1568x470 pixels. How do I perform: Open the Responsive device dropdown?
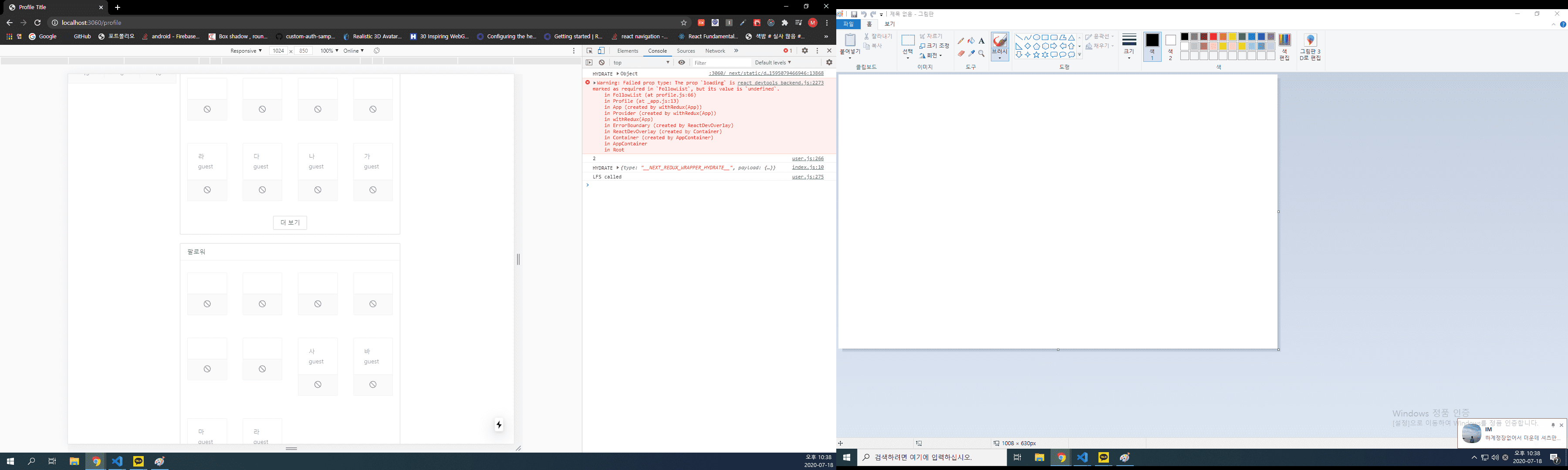pos(246,51)
